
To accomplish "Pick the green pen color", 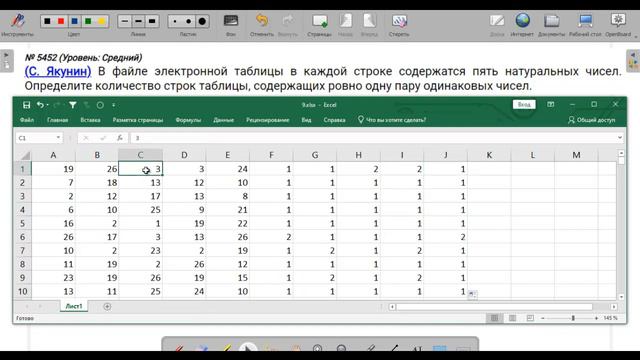I will tap(88, 21).
